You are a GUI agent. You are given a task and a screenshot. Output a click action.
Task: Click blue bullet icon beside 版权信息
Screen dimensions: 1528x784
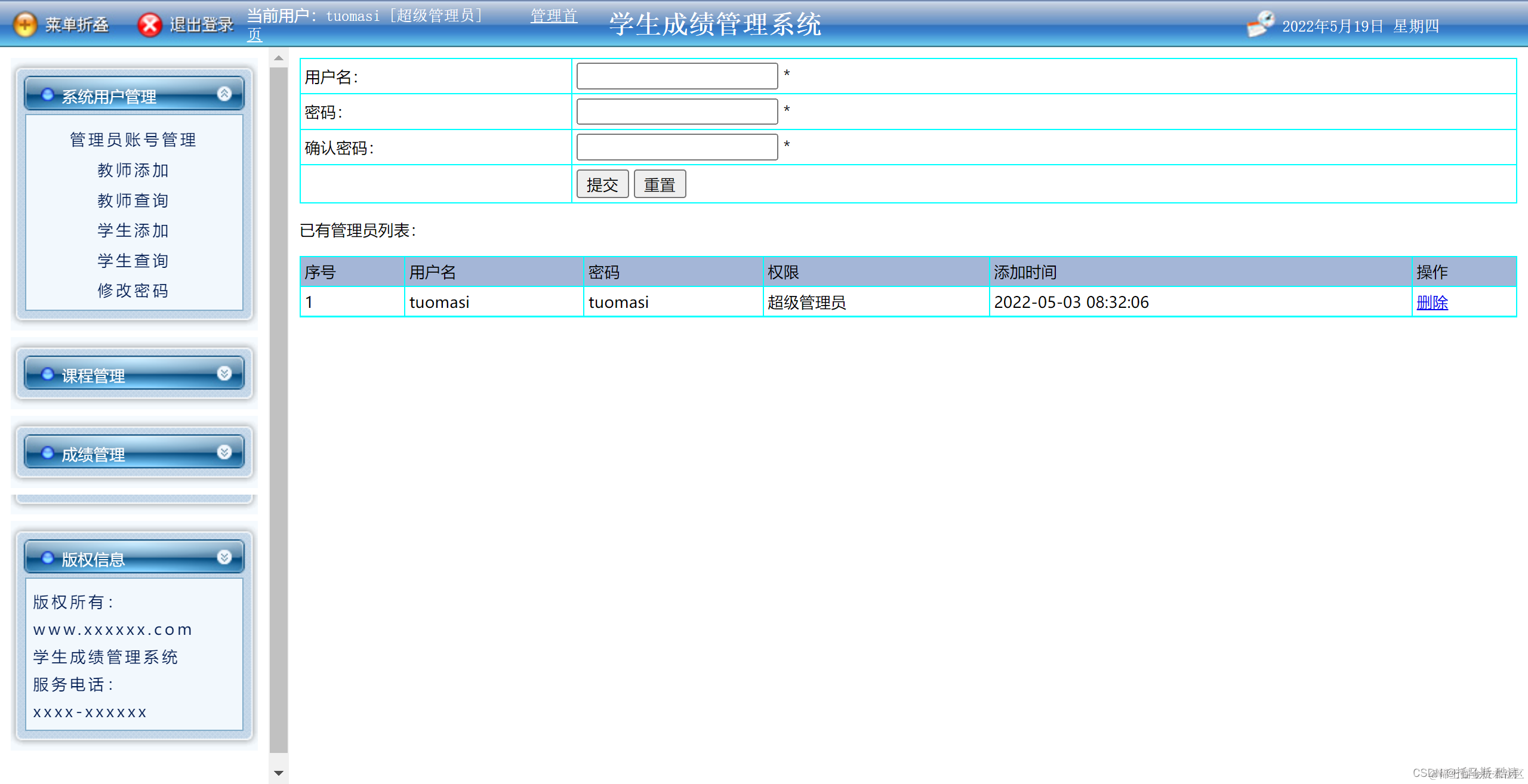coord(48,558)
